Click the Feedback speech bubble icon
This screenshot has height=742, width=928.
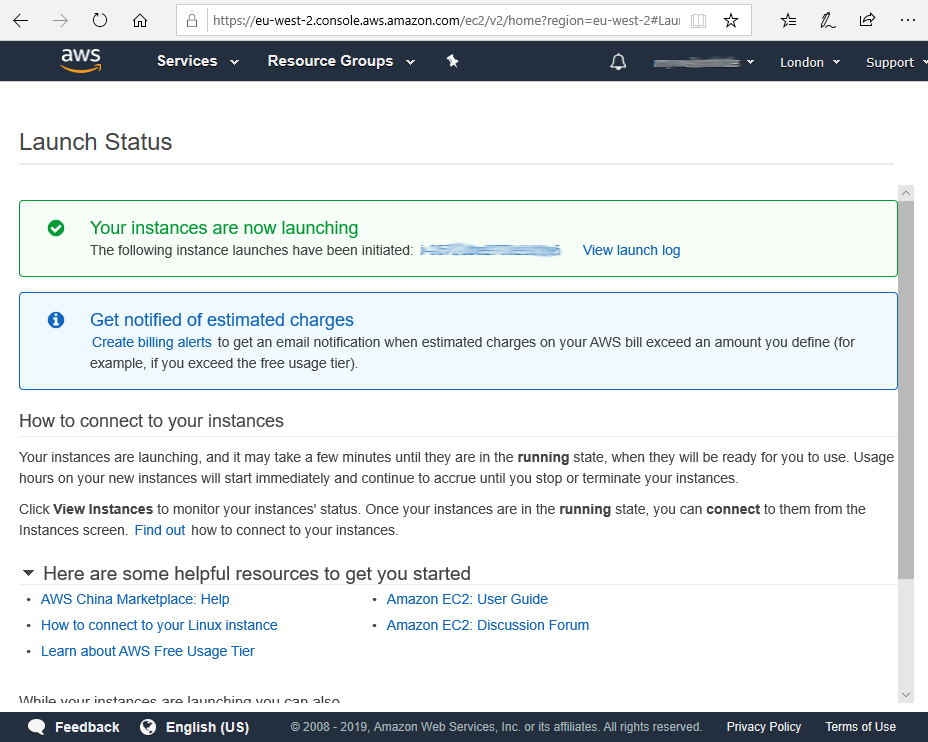(37, 727)
